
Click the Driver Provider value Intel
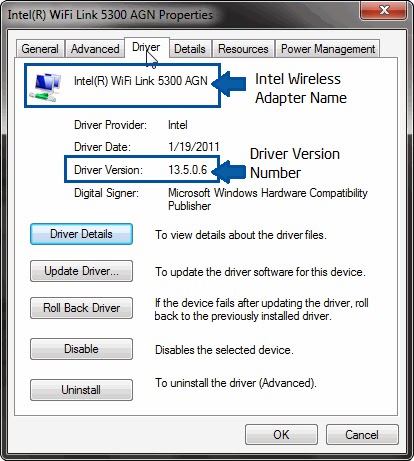(178, 125)
